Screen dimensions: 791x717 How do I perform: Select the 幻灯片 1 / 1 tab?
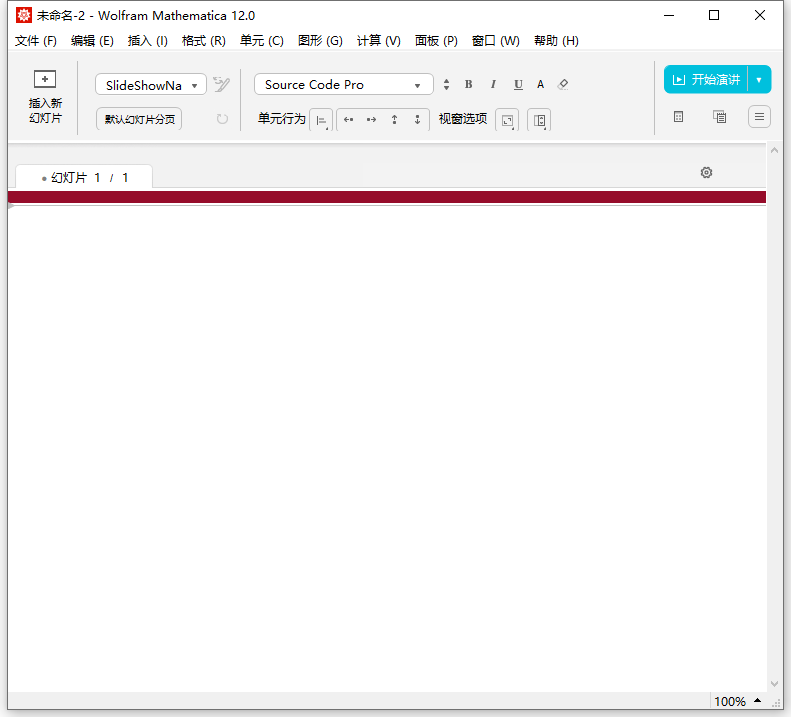(x=84, y=177)
